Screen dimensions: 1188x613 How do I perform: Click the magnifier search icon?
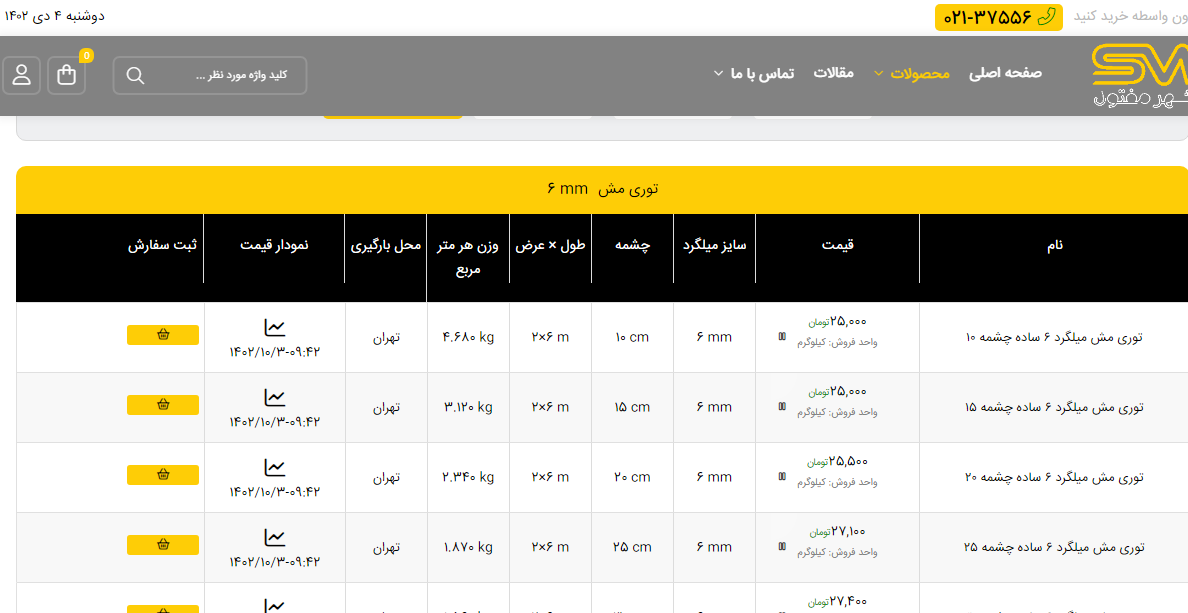pyautogui.click(x=136, y=75)
